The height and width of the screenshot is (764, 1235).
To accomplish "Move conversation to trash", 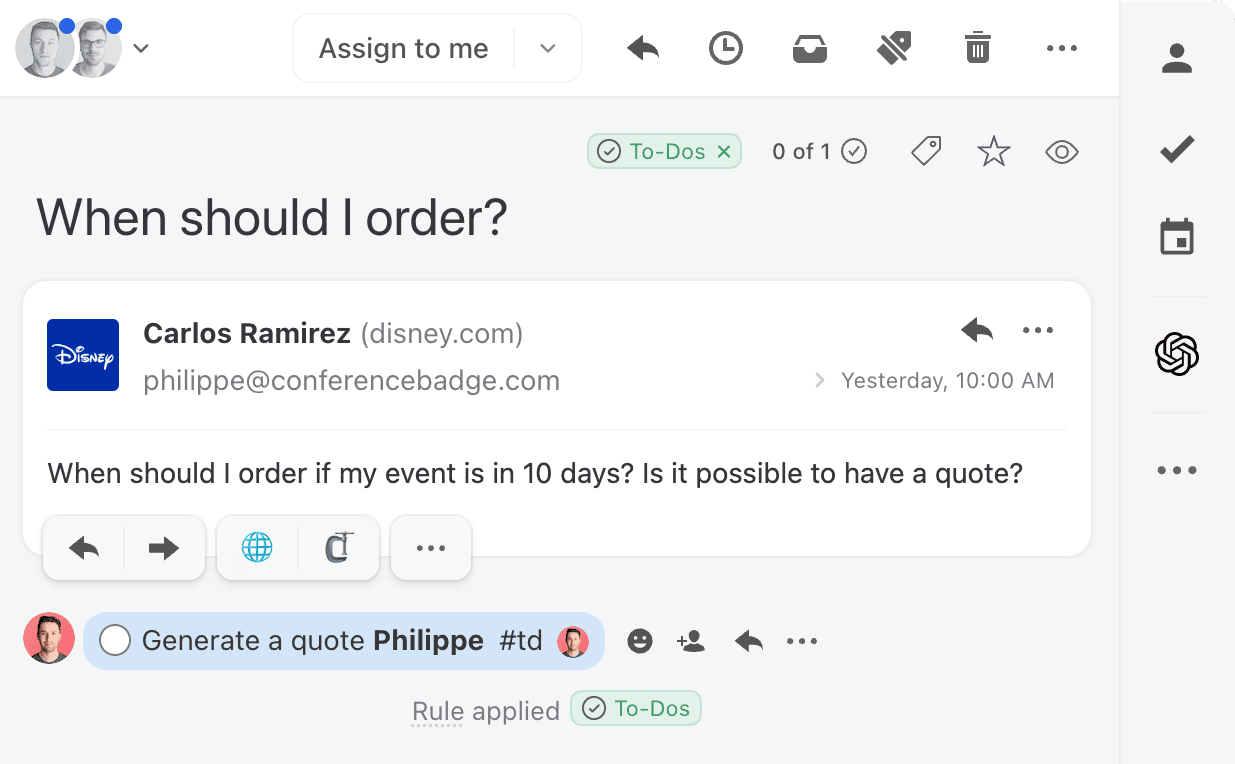I will pos(978,47).
